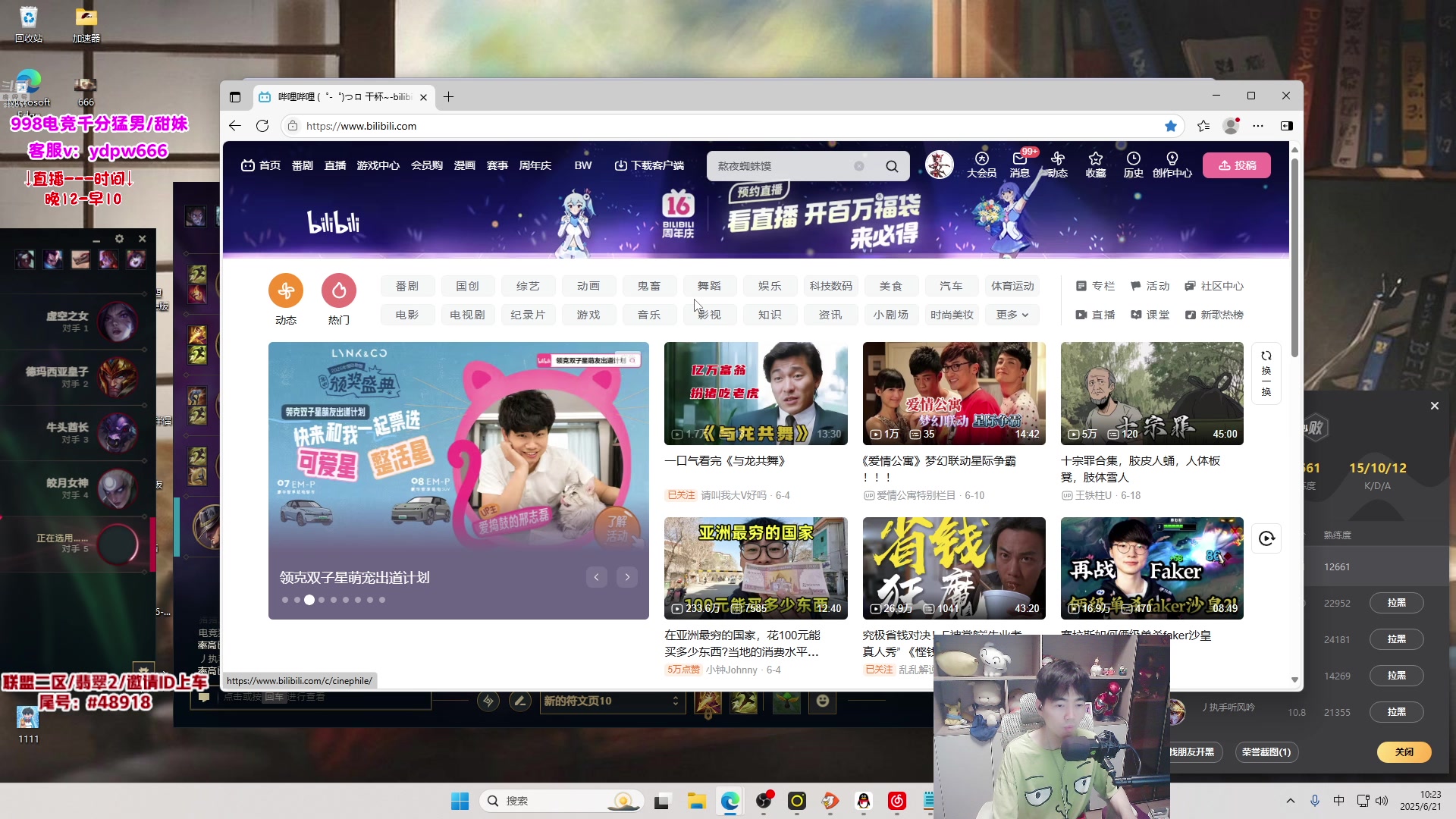Open File Explorer from the taskbar
The image size is (1456, 819).
(696, 801)
